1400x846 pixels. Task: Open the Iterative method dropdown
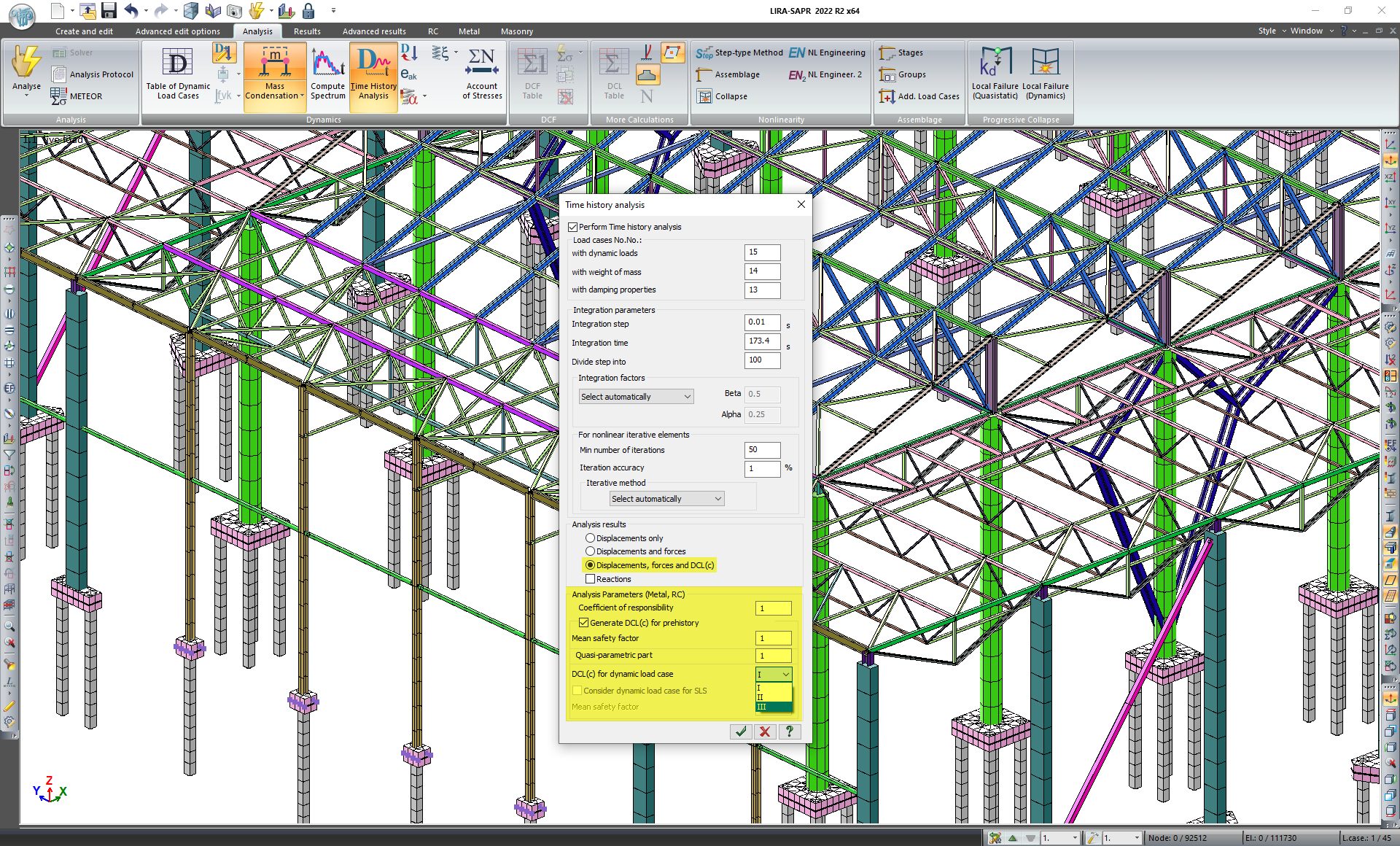coord(666,499)
